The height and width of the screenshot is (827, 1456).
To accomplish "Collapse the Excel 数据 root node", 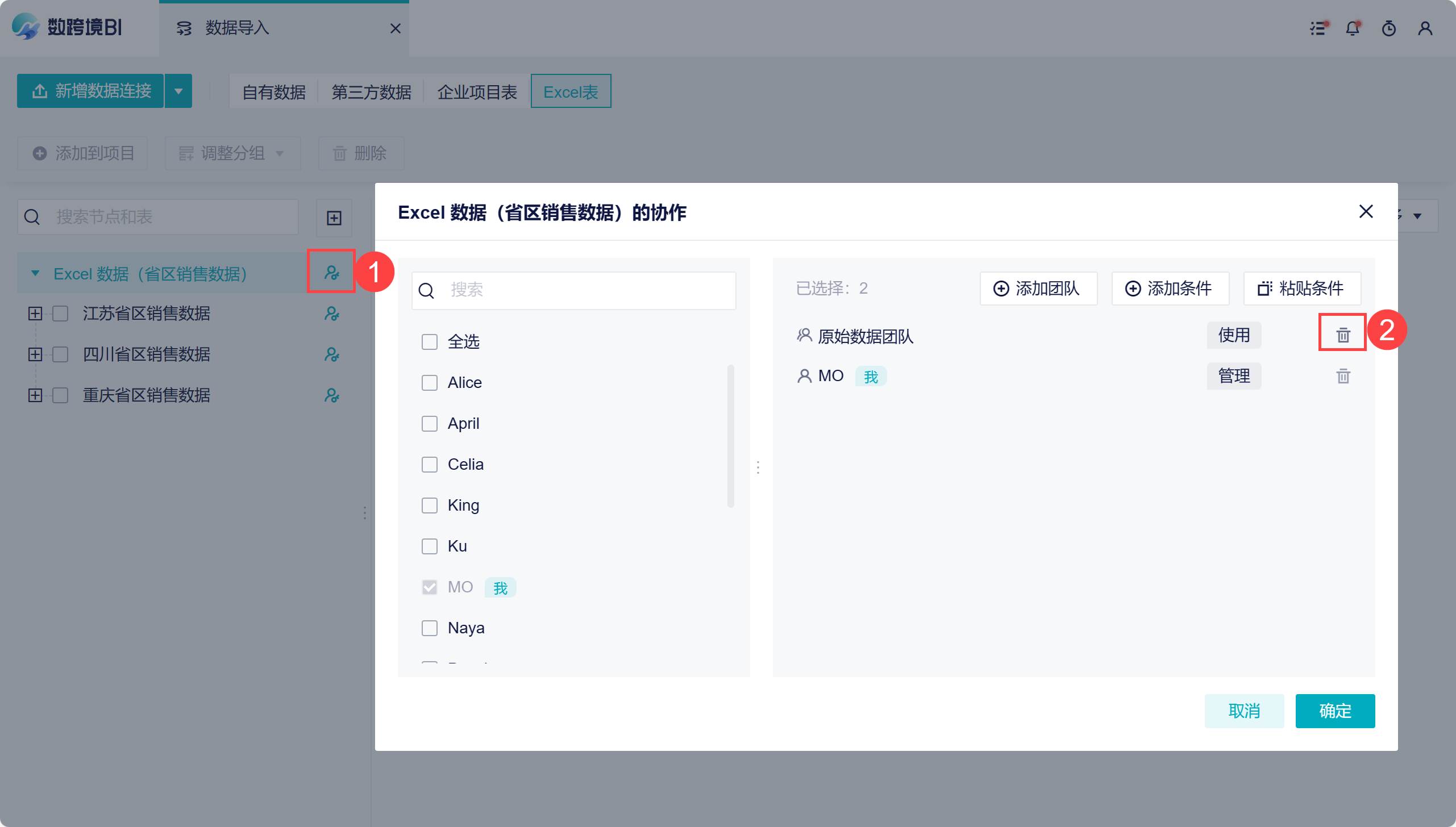I will click(35, 274).
